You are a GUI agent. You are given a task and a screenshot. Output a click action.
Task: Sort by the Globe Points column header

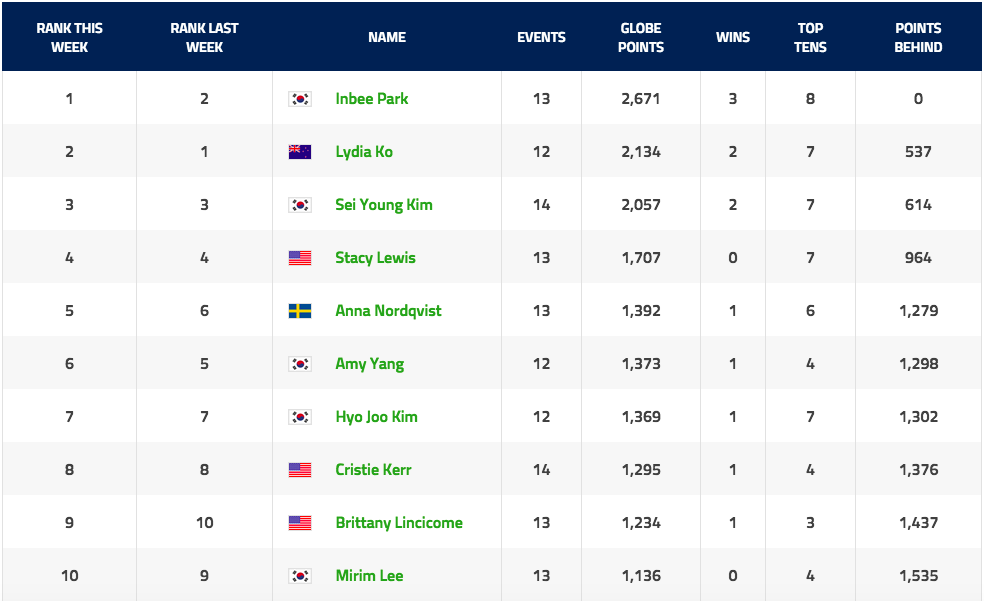point(641,38)
